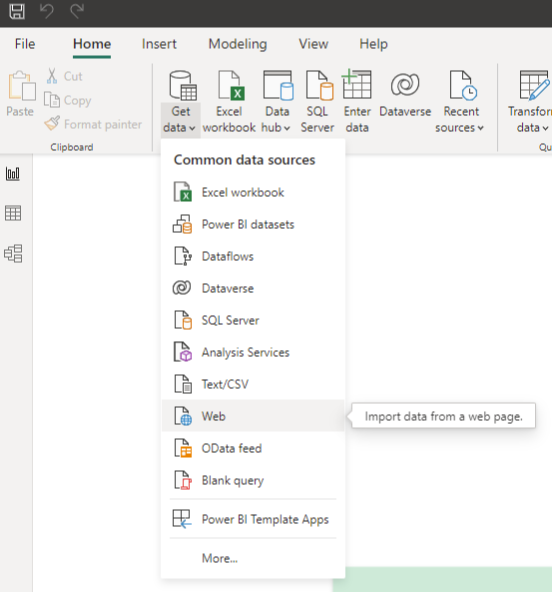This screenshot has height=592, width=552.
Task: Choose Power BI datasets text entry
Action: coord(248,224)
